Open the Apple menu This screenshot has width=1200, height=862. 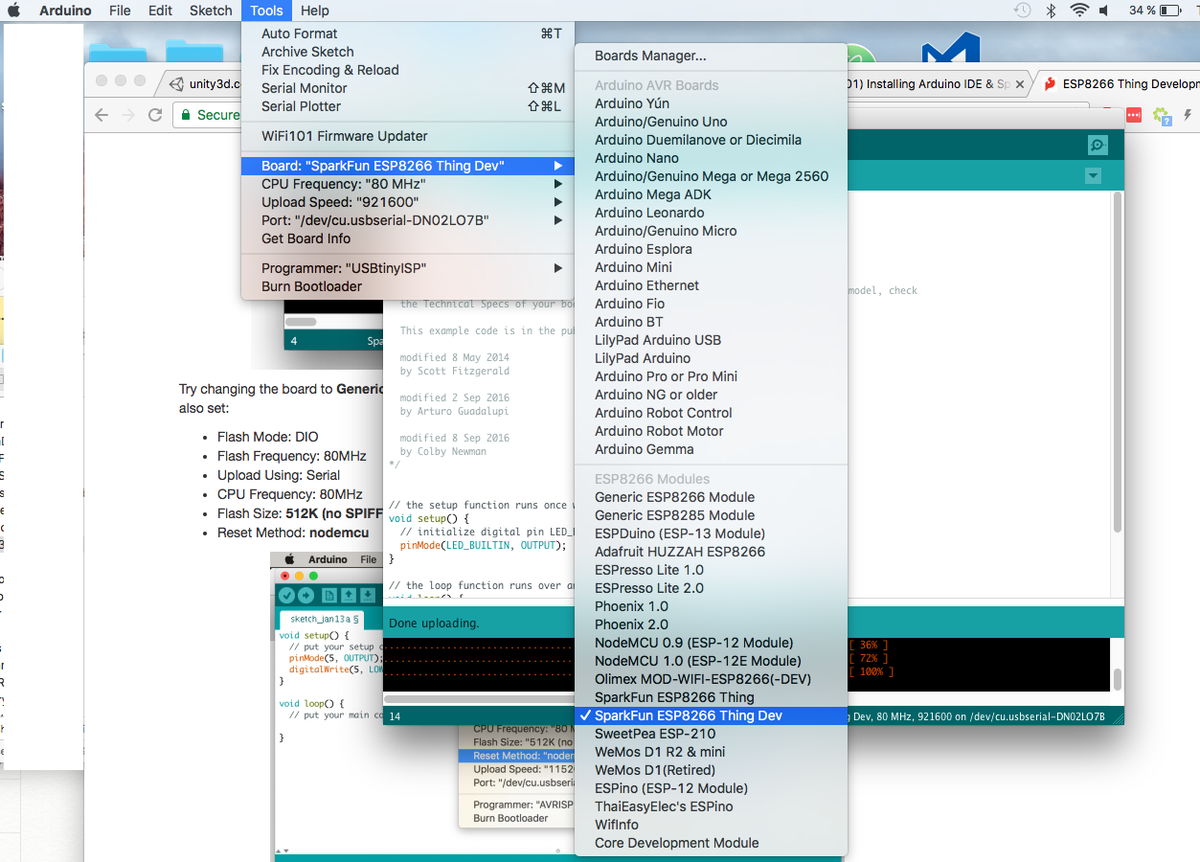click(16, 11)
